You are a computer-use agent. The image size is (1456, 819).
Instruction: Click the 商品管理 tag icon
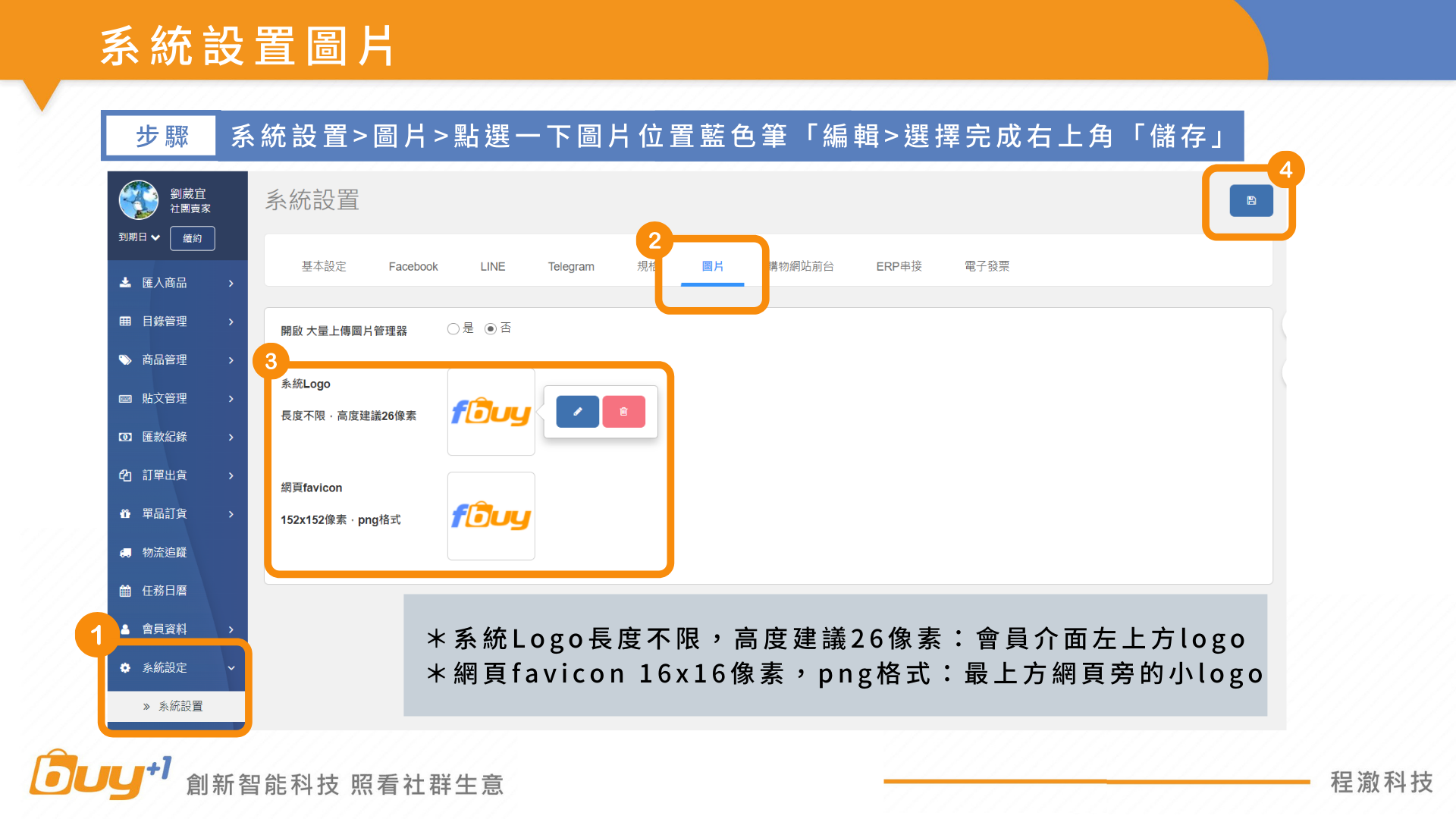tap(125, 360)
